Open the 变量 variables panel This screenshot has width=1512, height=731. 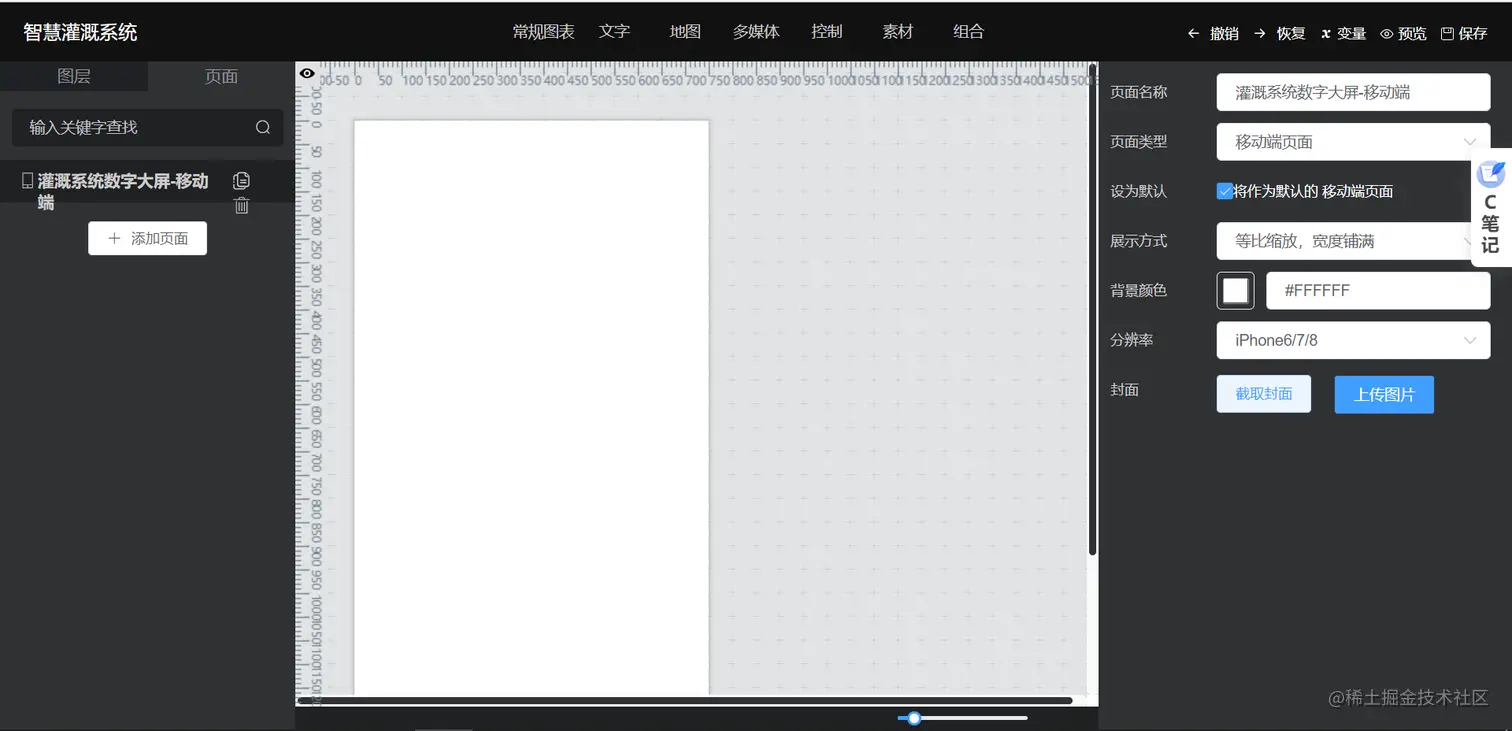1343,33
